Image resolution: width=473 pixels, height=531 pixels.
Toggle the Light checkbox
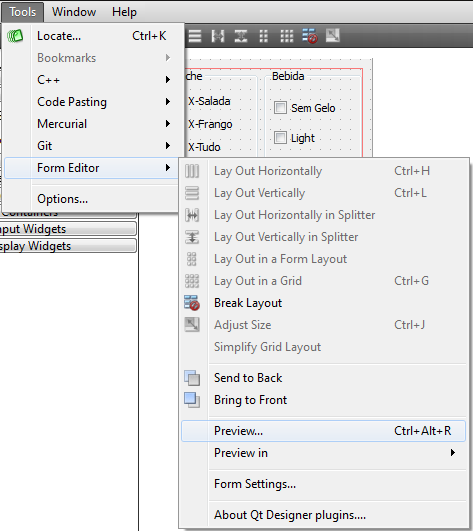[x=280, y=137]
